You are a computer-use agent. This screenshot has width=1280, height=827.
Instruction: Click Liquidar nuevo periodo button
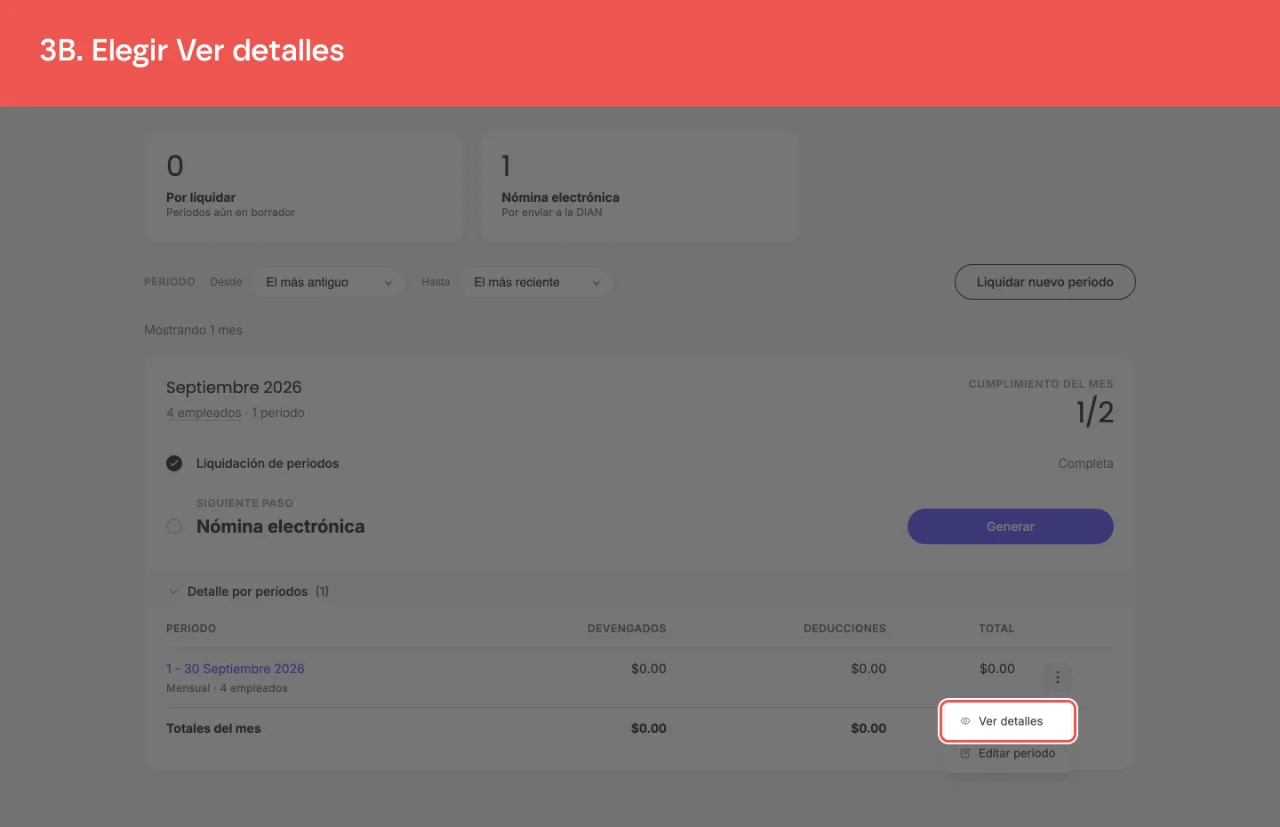pos(1045,282)
